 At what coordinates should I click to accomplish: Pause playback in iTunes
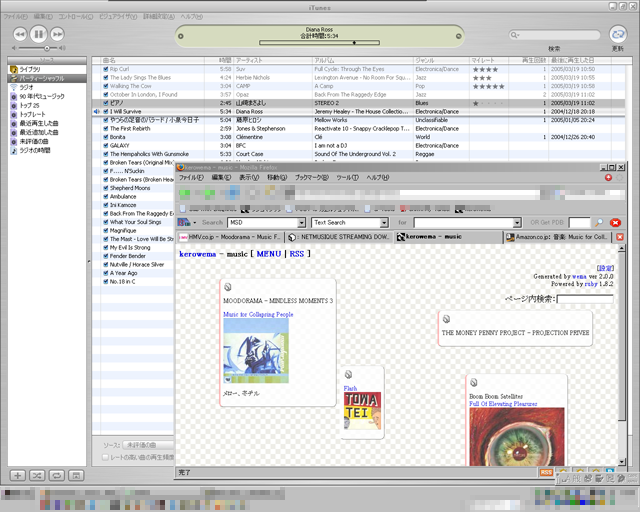[38, 34]
